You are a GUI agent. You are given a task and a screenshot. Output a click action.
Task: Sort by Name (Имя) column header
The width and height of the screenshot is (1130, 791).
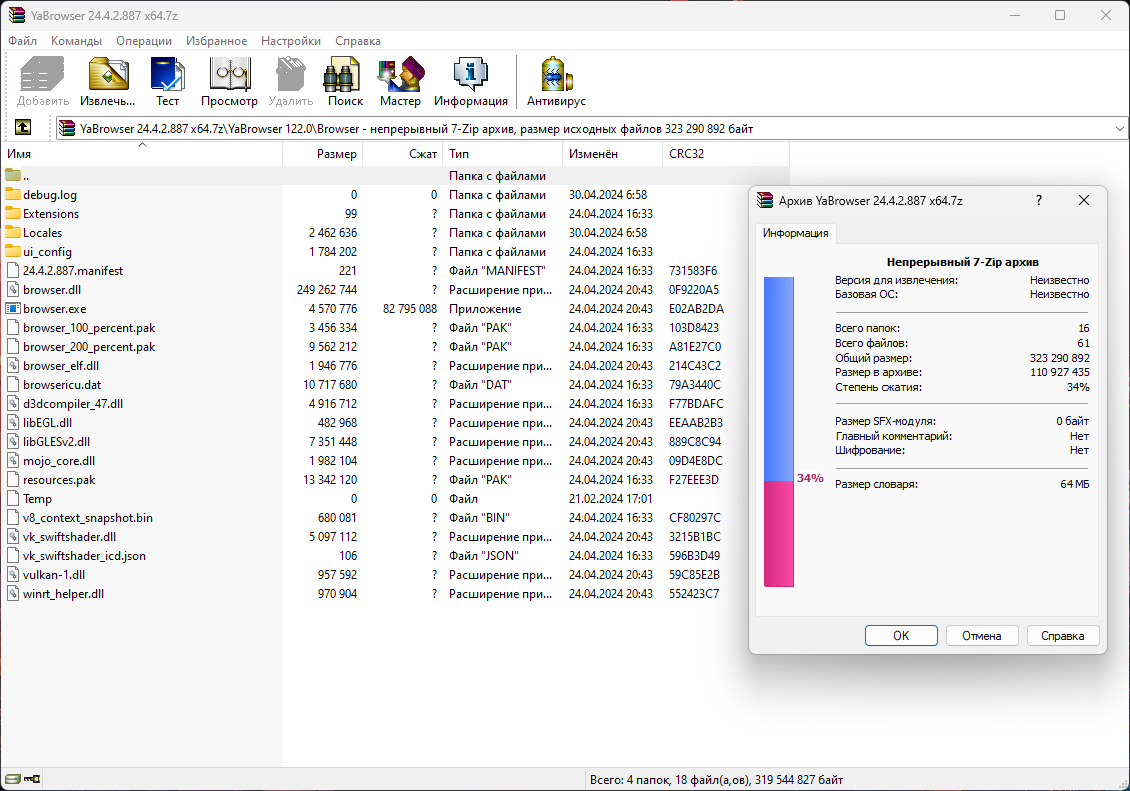click(x=141, y=153)
